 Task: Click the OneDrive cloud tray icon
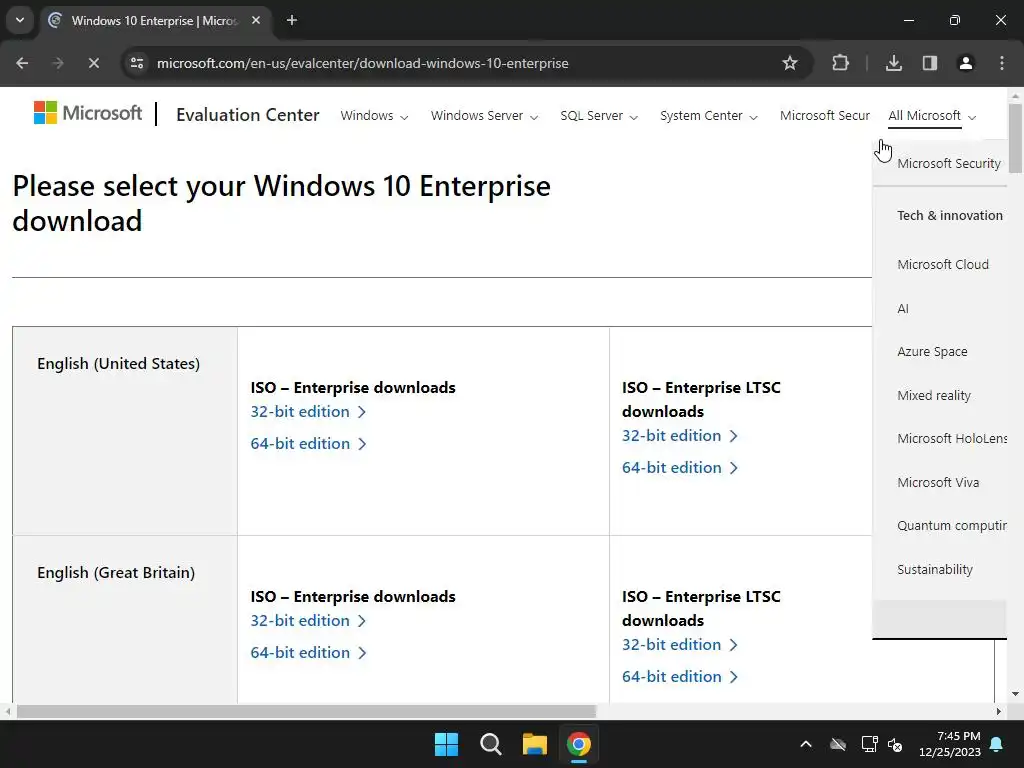click(x=838, y=744)
